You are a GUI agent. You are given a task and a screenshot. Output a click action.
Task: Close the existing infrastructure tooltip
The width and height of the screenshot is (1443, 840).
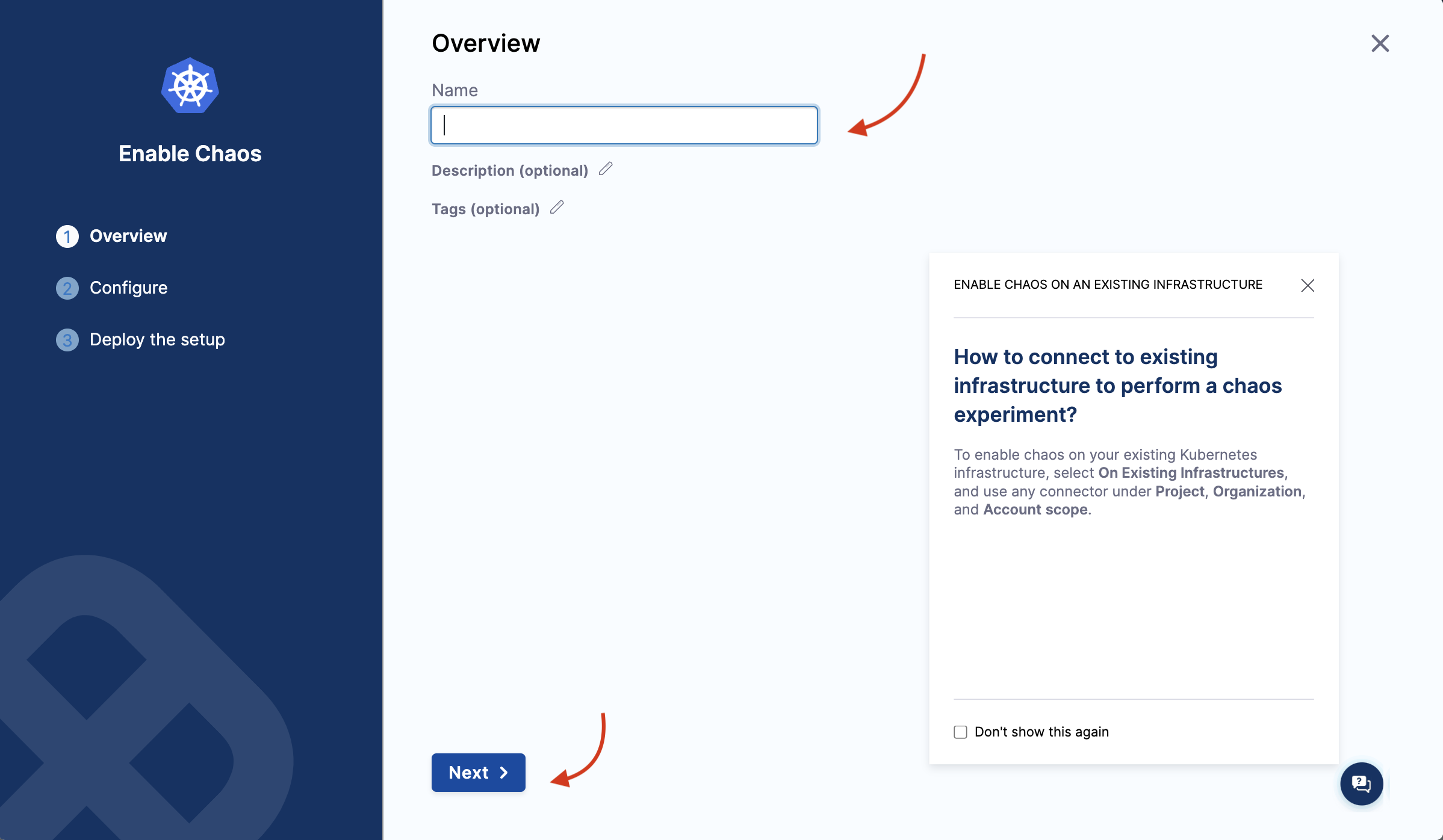coord(1308,285)
